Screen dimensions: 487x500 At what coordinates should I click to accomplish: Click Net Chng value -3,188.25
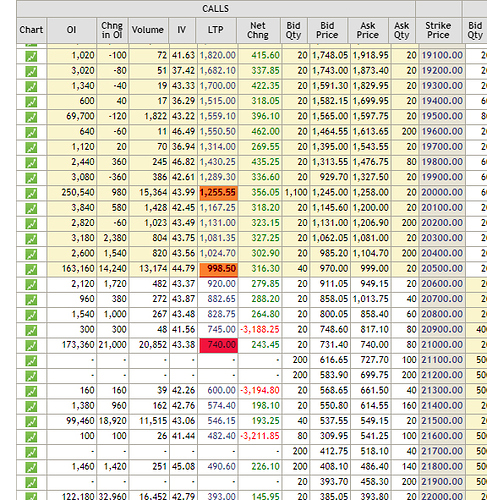click(x=260, y=330)
